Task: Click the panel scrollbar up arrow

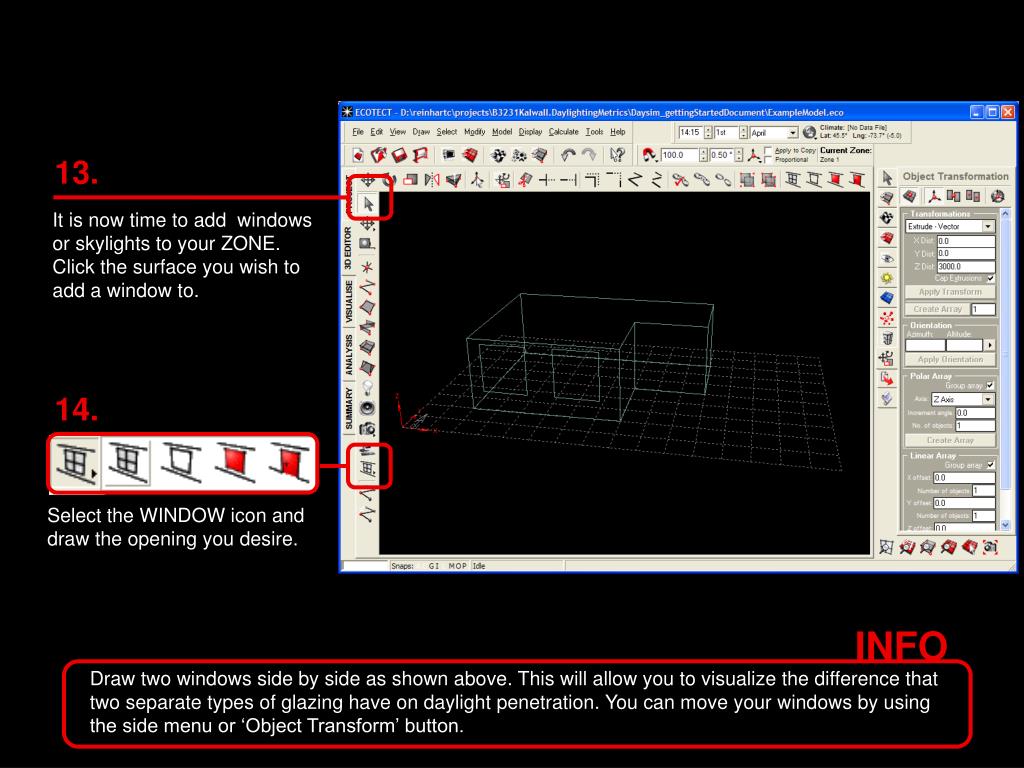Action: point(1005,214)
